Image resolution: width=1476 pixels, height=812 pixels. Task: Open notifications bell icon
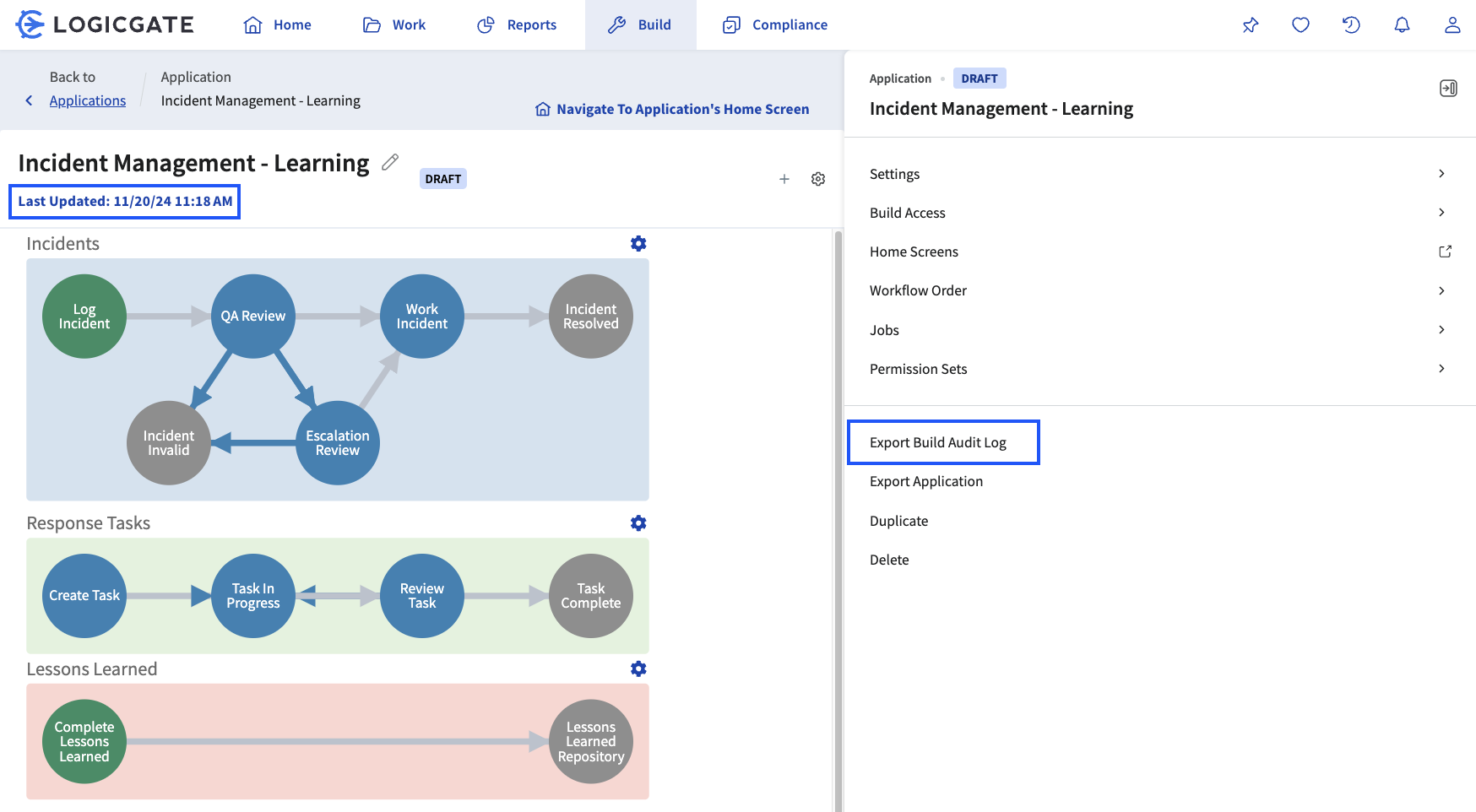[x=1402, y=25]
